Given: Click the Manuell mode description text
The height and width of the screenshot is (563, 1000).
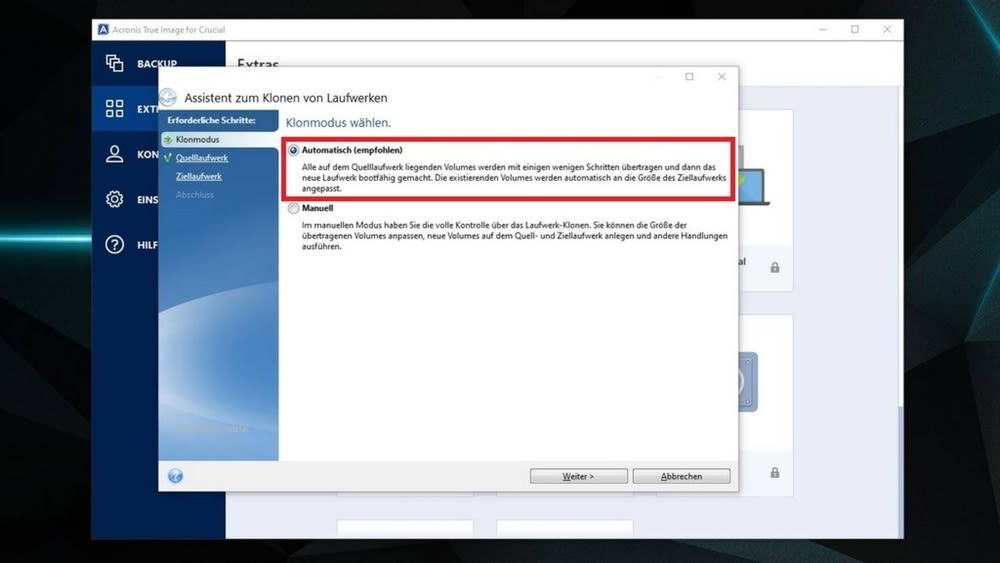Looking at the screenshot, I should (515, 236).
